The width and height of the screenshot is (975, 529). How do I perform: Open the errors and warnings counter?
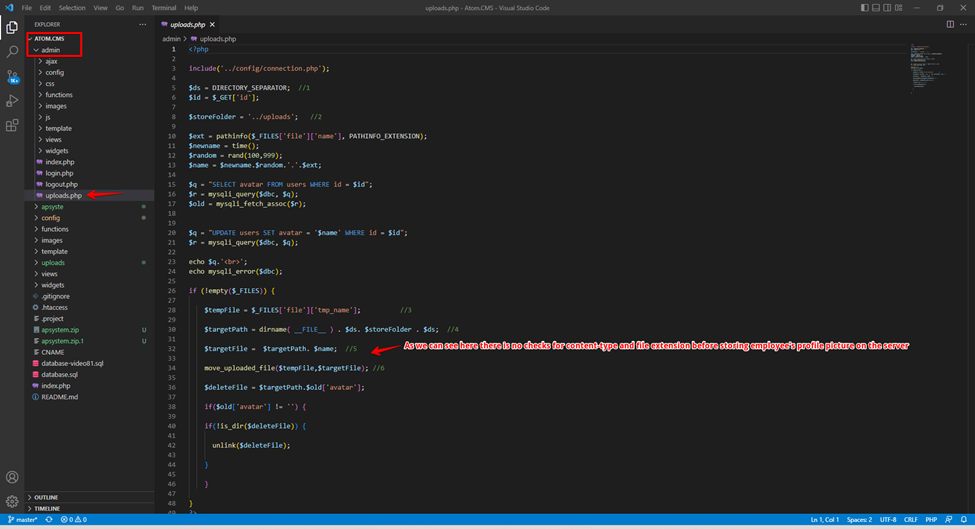click(73, 520)
